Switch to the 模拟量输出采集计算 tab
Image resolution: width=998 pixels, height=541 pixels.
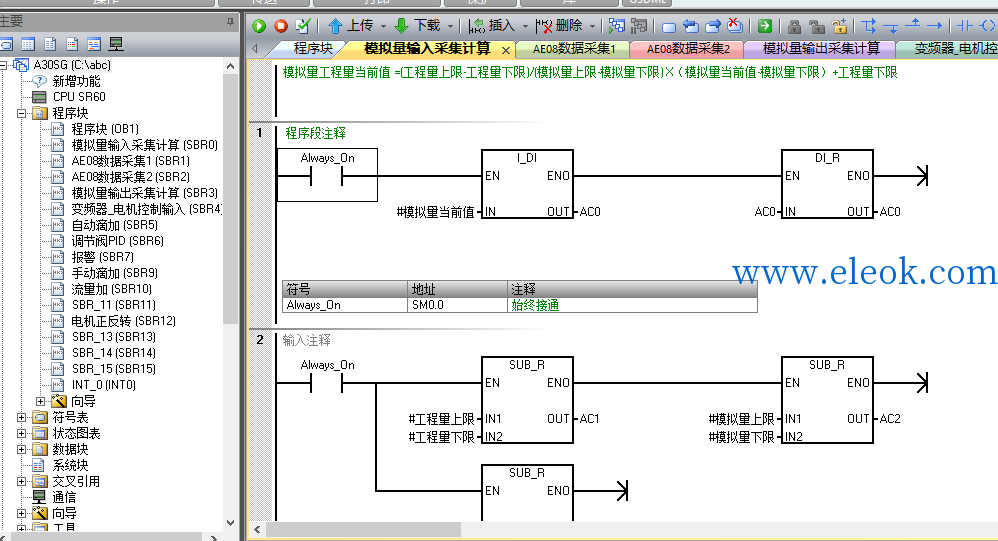(821, 49)
